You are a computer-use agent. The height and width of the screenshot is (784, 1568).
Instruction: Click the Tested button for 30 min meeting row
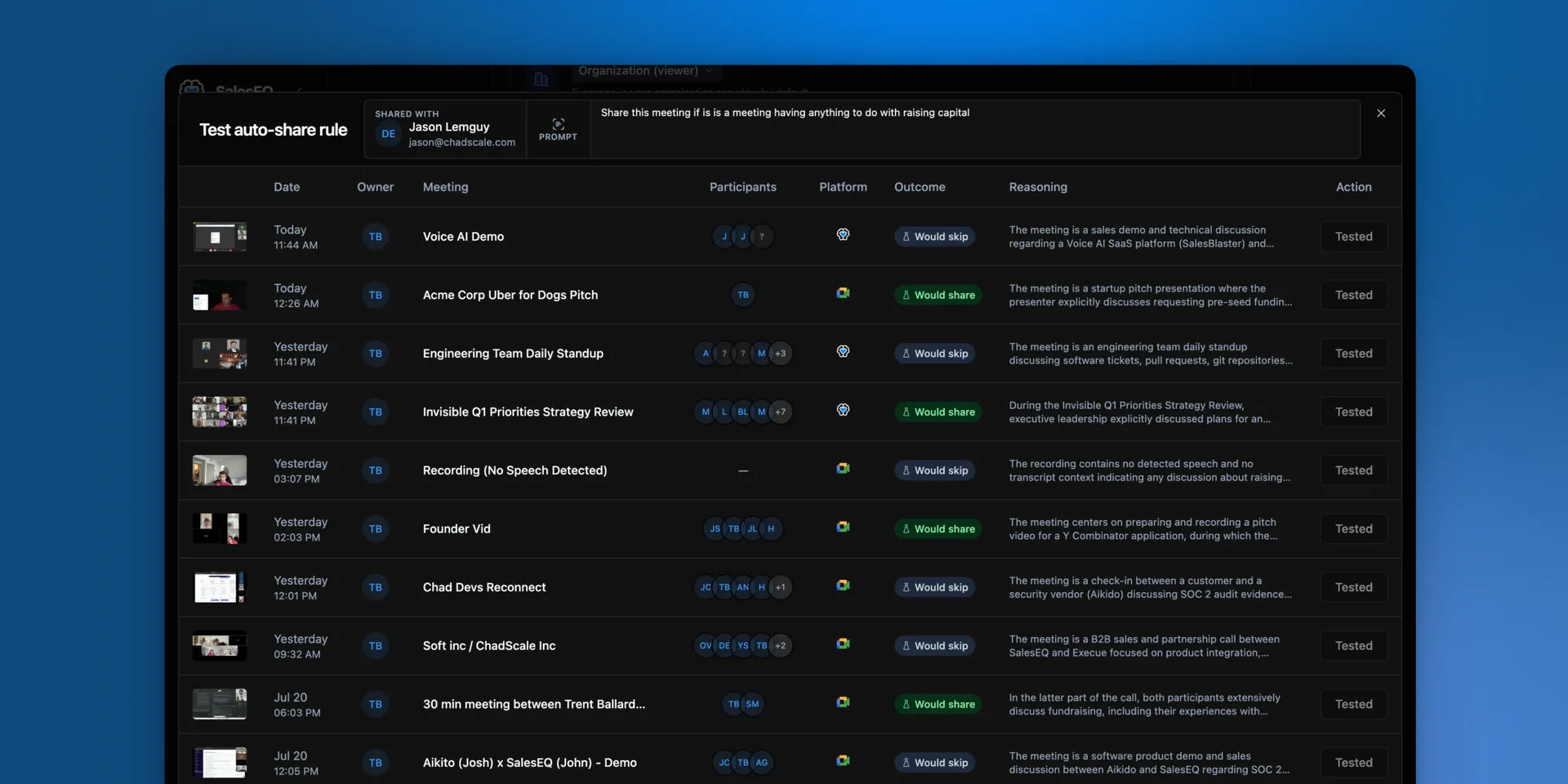pyautogui.click(x=1354, y=704)
